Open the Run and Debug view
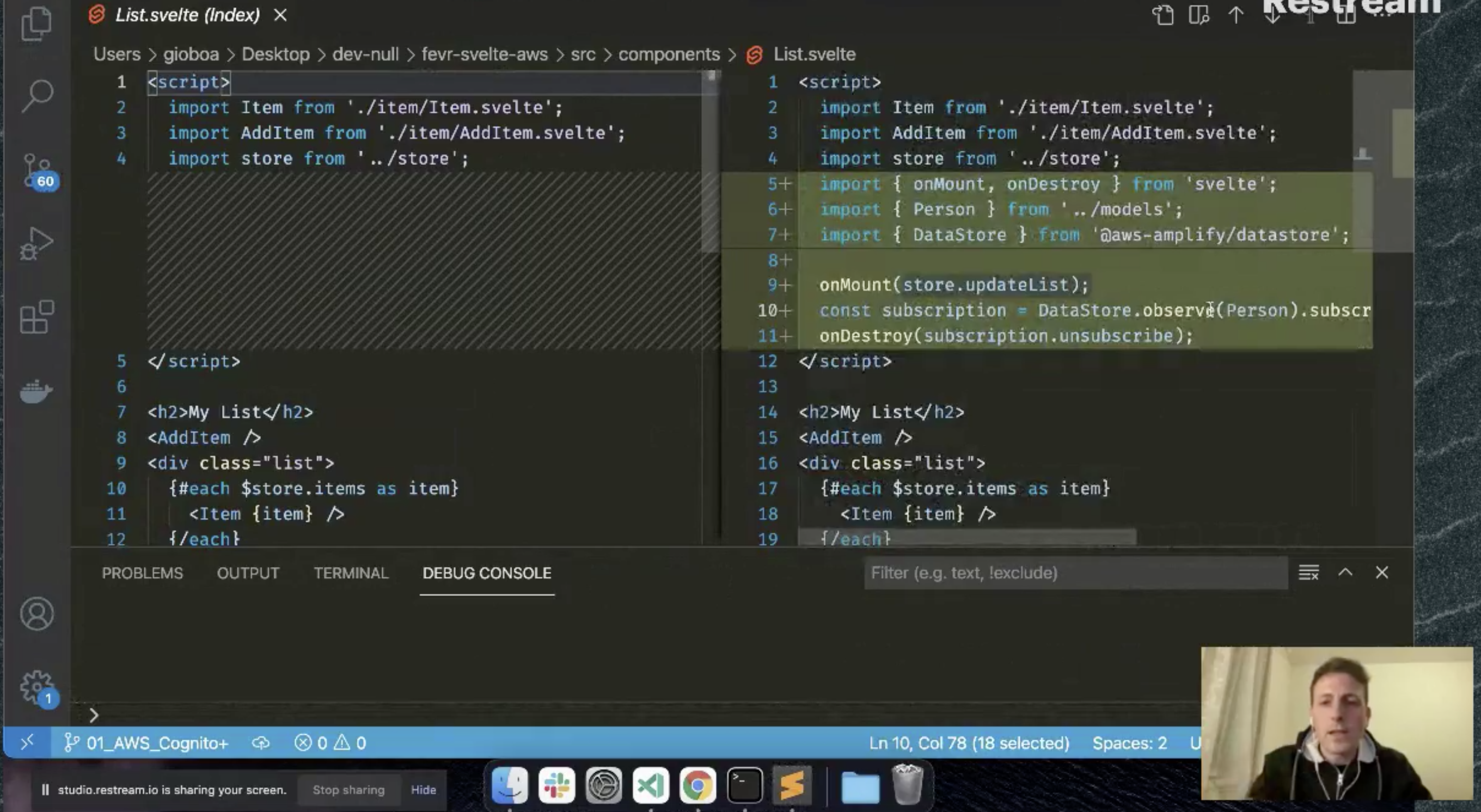The image size is (1481, 812). (37, 244)
